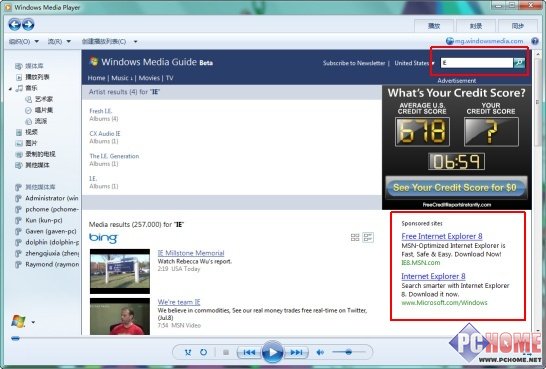Click Free Internet Explorer 8 sponsored link

coord(442,236)
